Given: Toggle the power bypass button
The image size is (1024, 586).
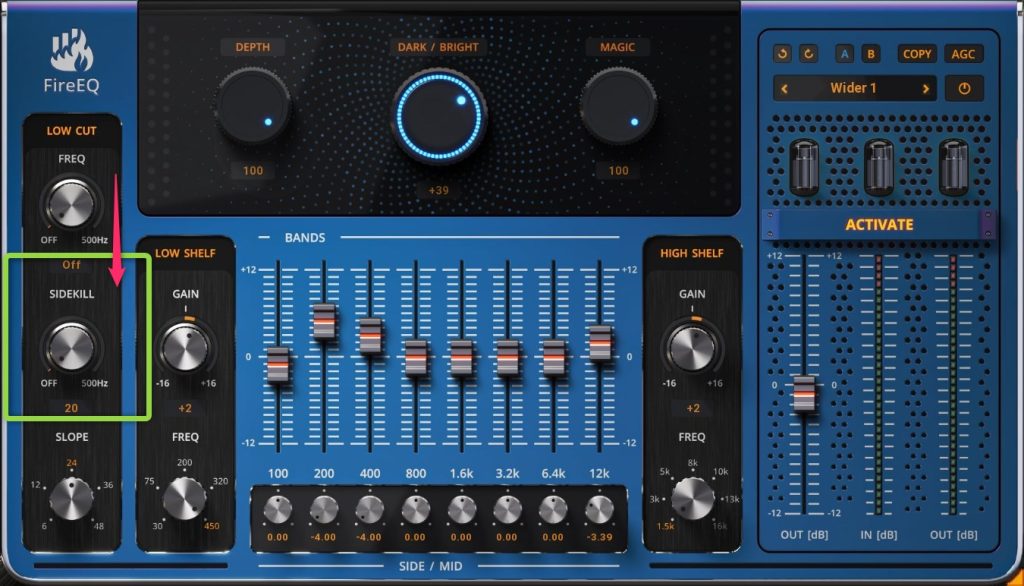Looking at the screenshot, I should pos(964,88).
